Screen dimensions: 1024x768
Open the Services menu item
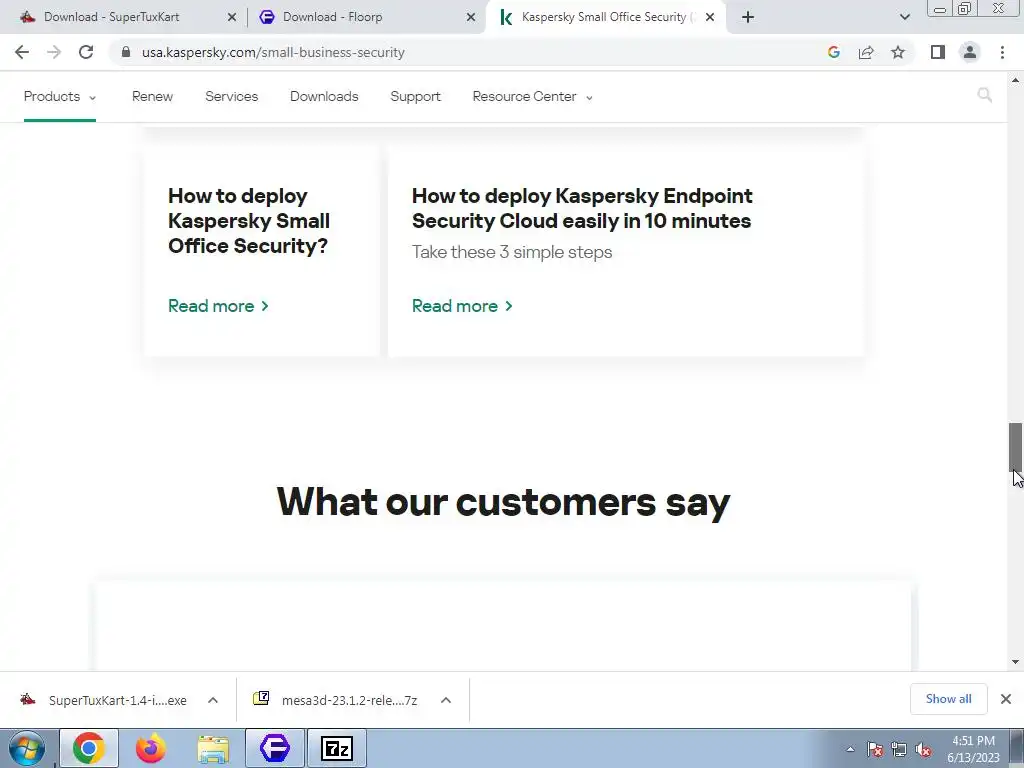click(231, 97)
